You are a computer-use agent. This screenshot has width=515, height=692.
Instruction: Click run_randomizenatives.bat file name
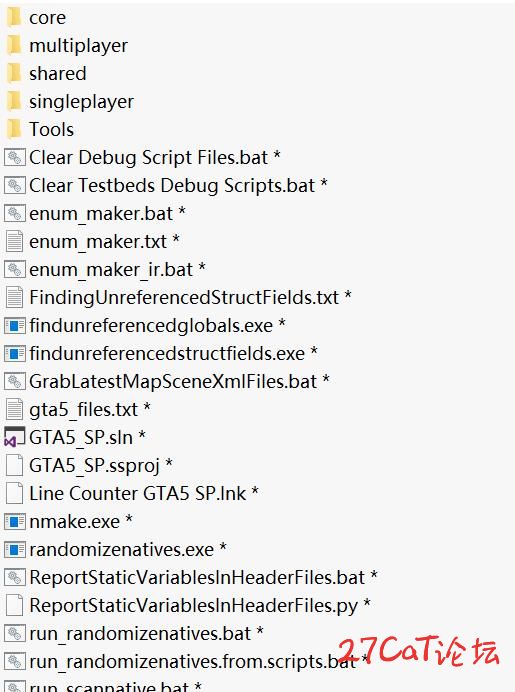[140, 634]
